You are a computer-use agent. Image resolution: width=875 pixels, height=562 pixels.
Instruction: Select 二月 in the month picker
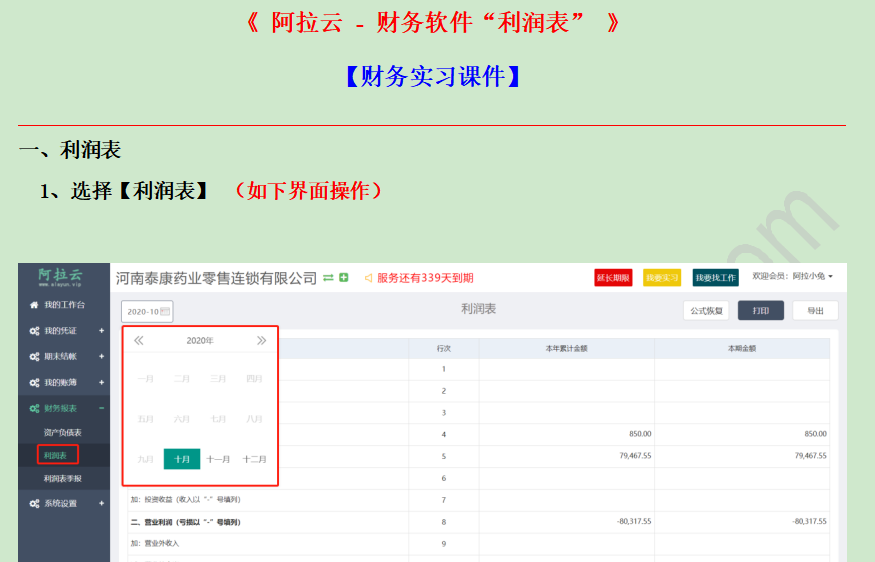(x=182, y=379)
